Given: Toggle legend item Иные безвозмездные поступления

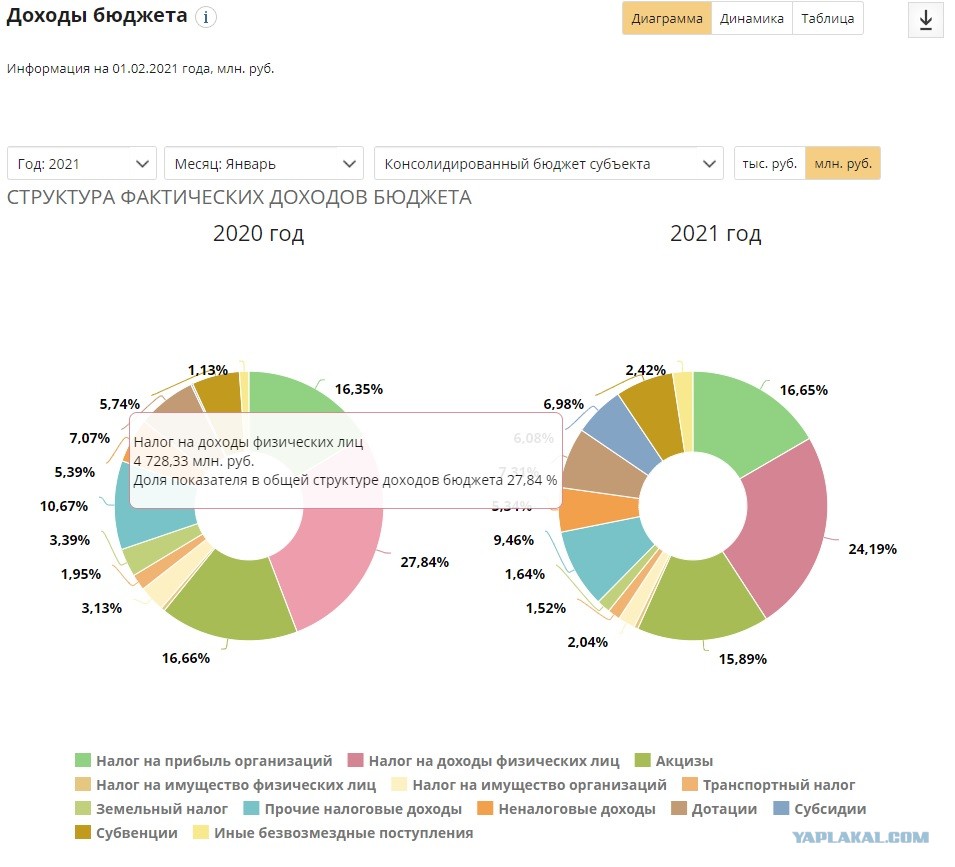Looking at the screenshot, I should pyautogui.click(x=333, y=833).
